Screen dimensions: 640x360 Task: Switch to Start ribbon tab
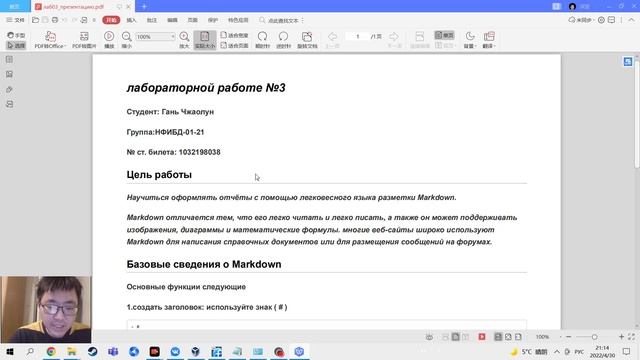pos(111,20)
